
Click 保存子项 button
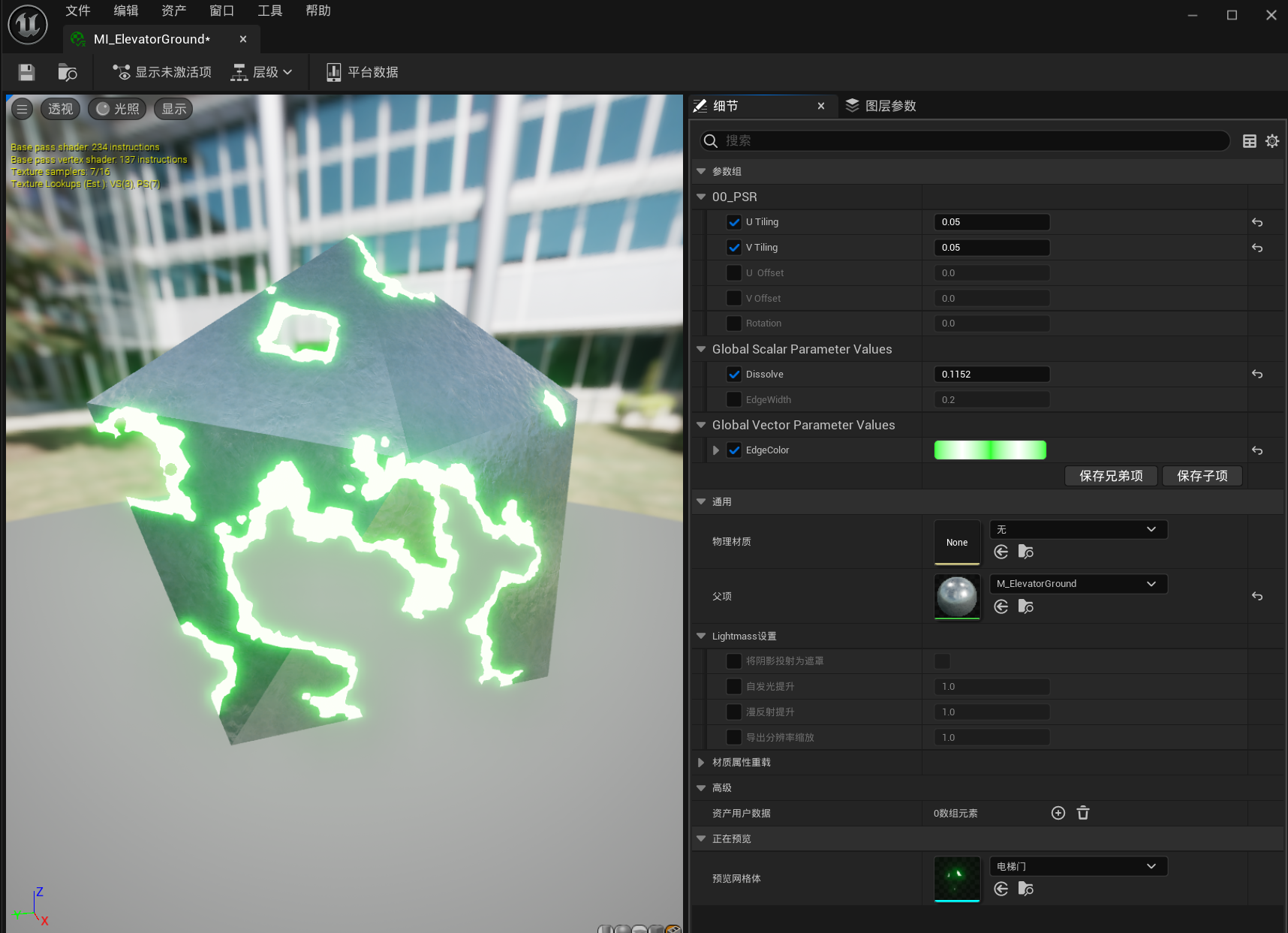(1202, 476)
